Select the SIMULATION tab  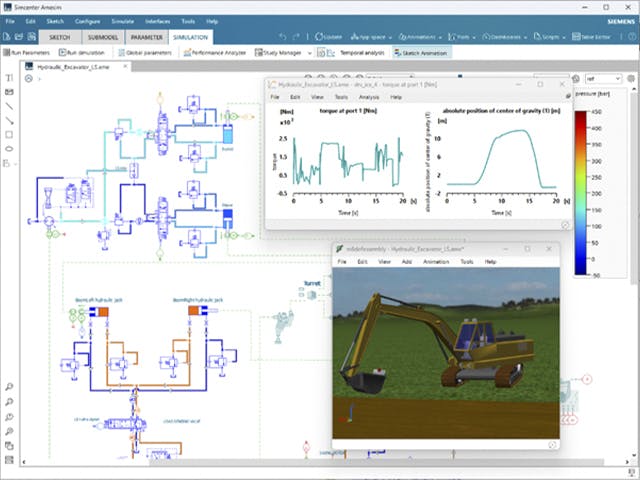pos(191,37)
